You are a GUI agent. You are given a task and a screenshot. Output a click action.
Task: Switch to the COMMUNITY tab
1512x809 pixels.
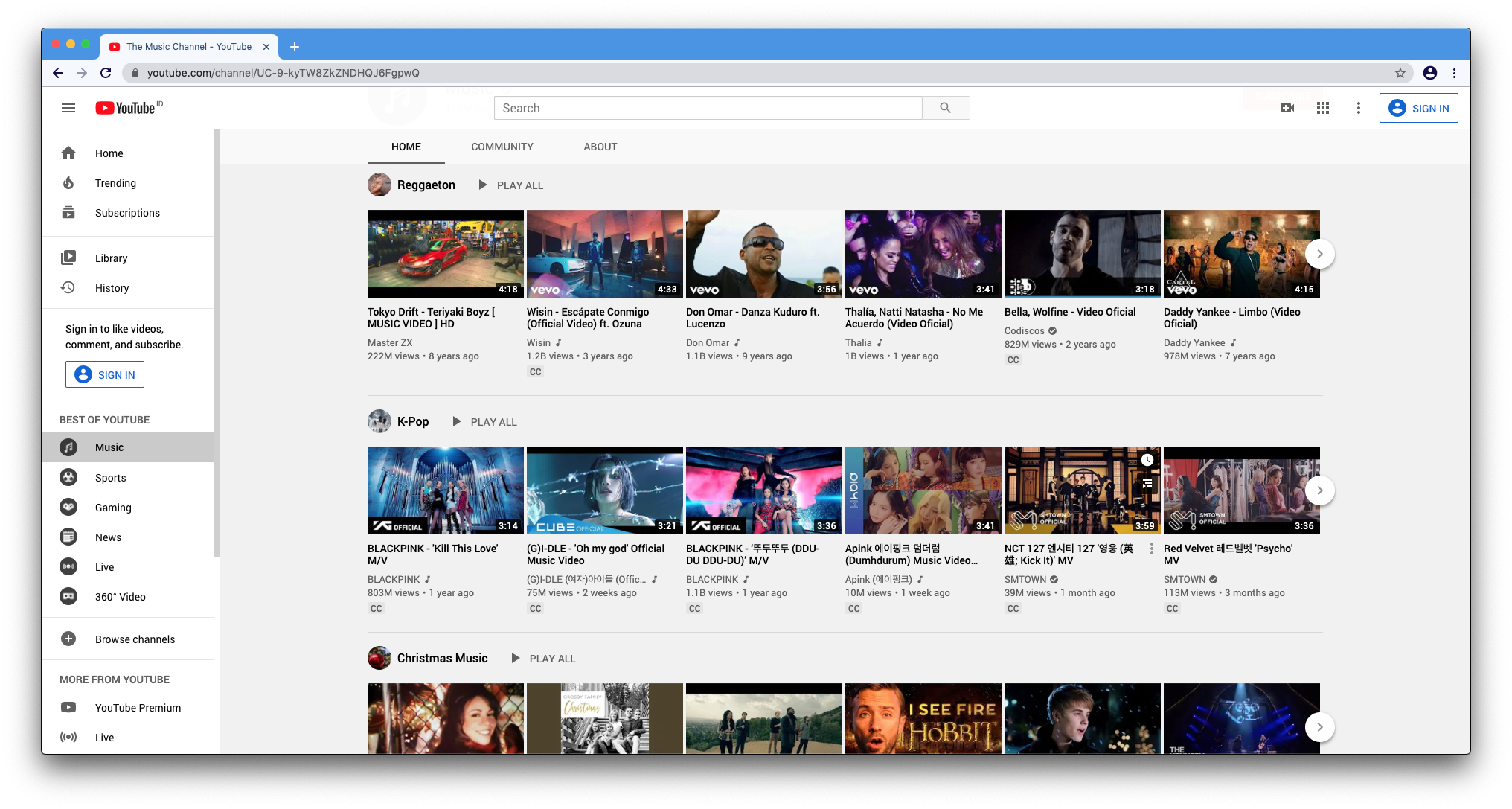click(502, 147)
